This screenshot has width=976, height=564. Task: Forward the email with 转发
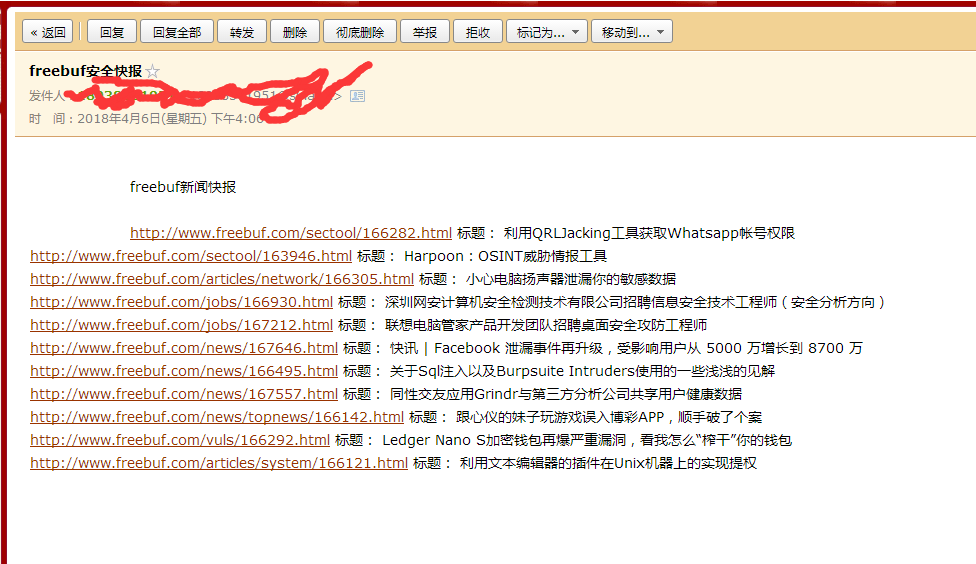242,32
